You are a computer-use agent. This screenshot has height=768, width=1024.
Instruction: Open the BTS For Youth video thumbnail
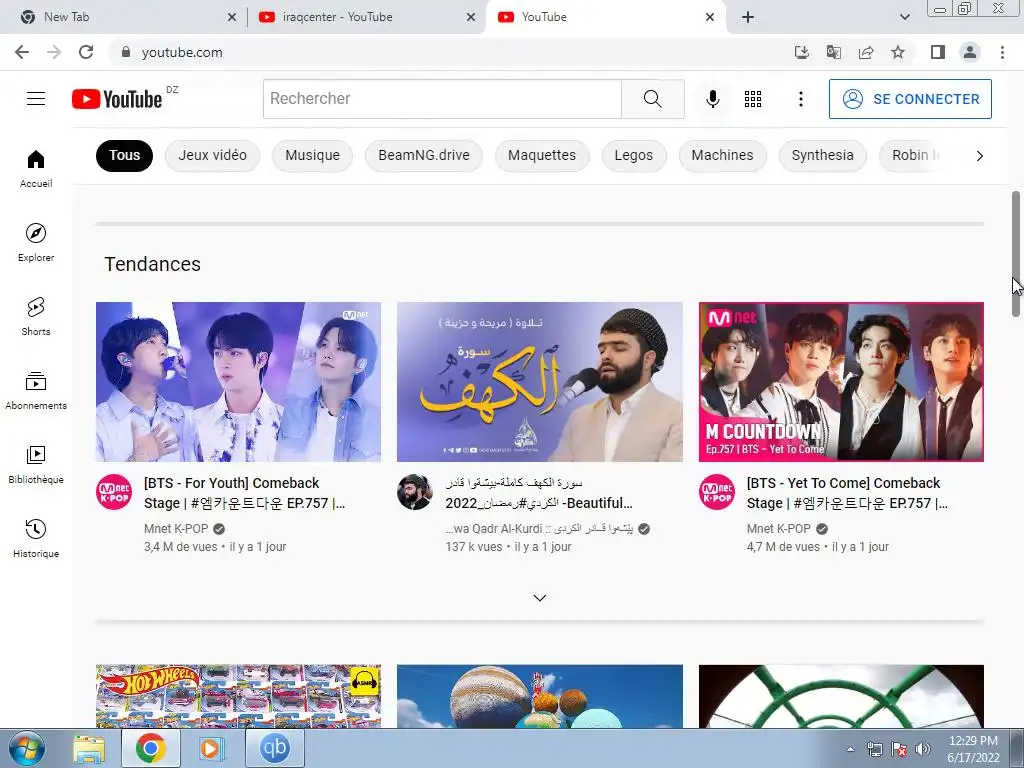tap(238, 381)
